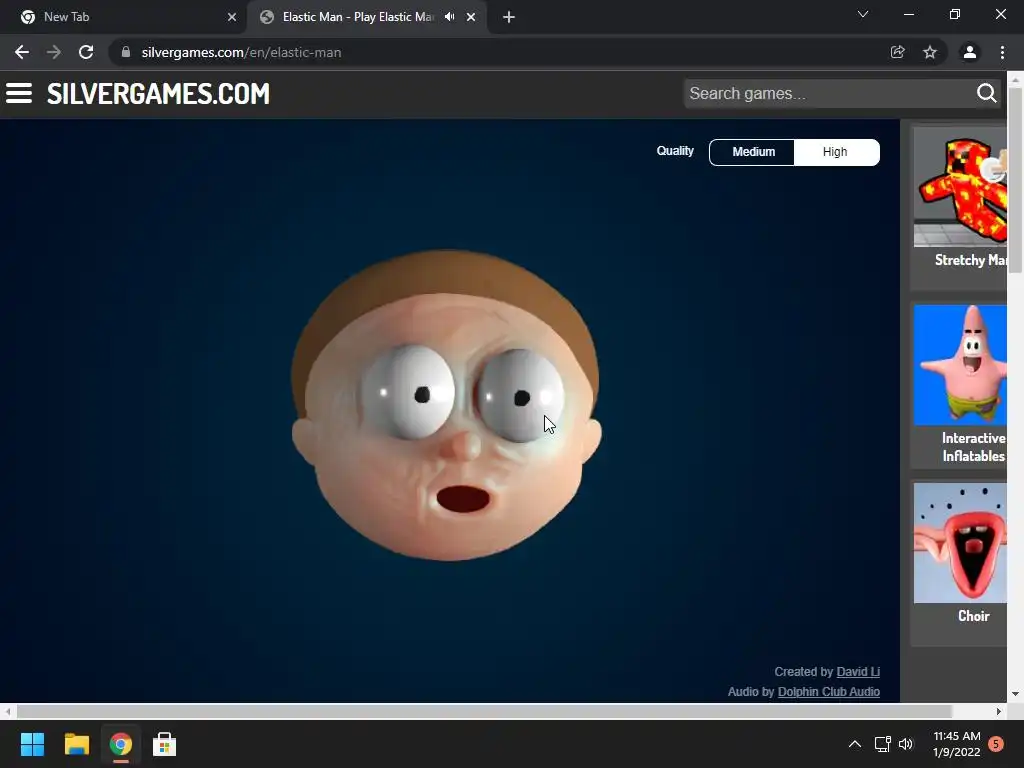The height and width of the screenshot is (768, 1024).
Task: Bookmark this tab with star icon
Action: (x=930, y=52)
